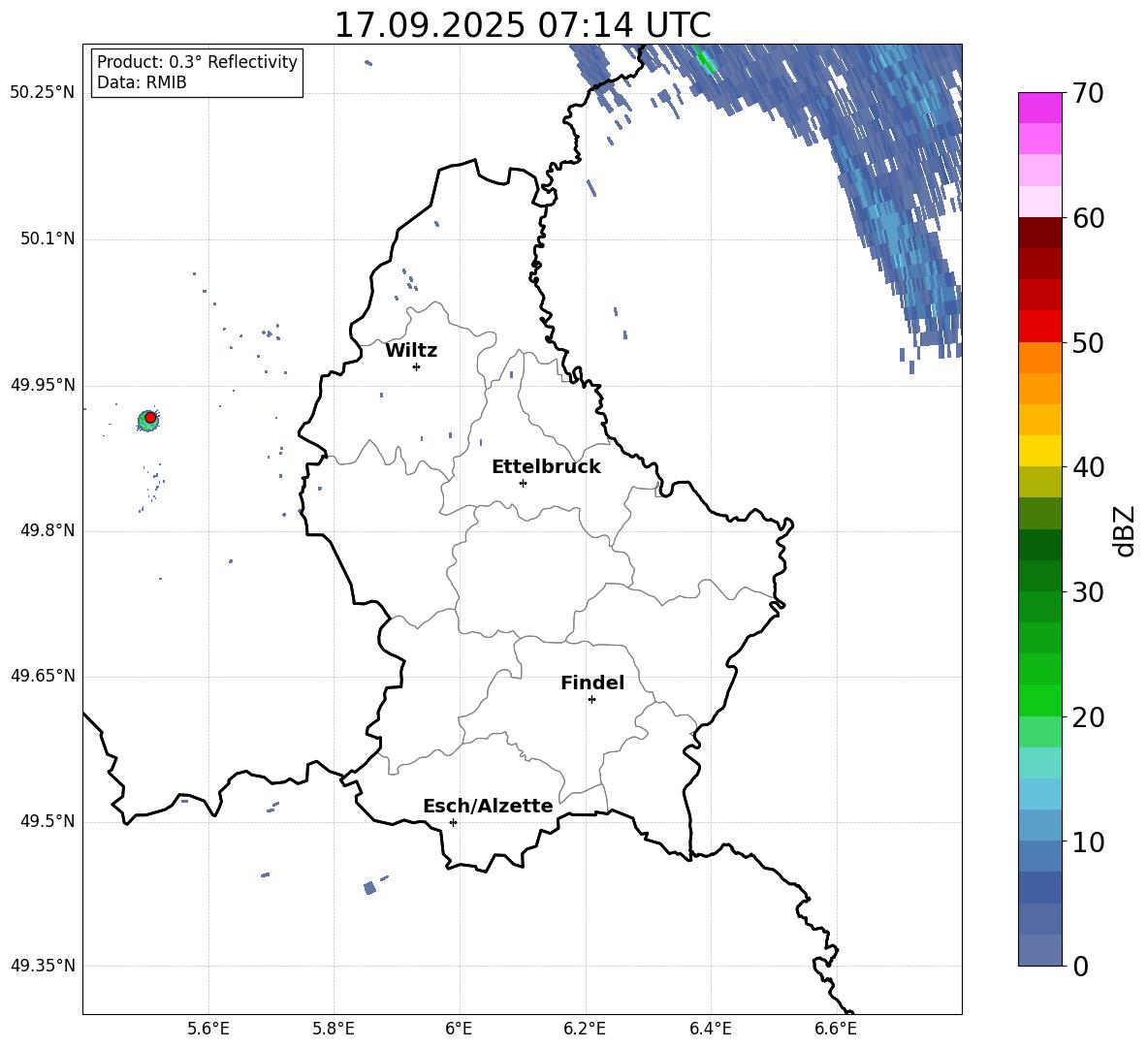Click the 6.4°E longitude label
Viewport: 1148px width, 1048px height.
click(x=710, y=1029)
